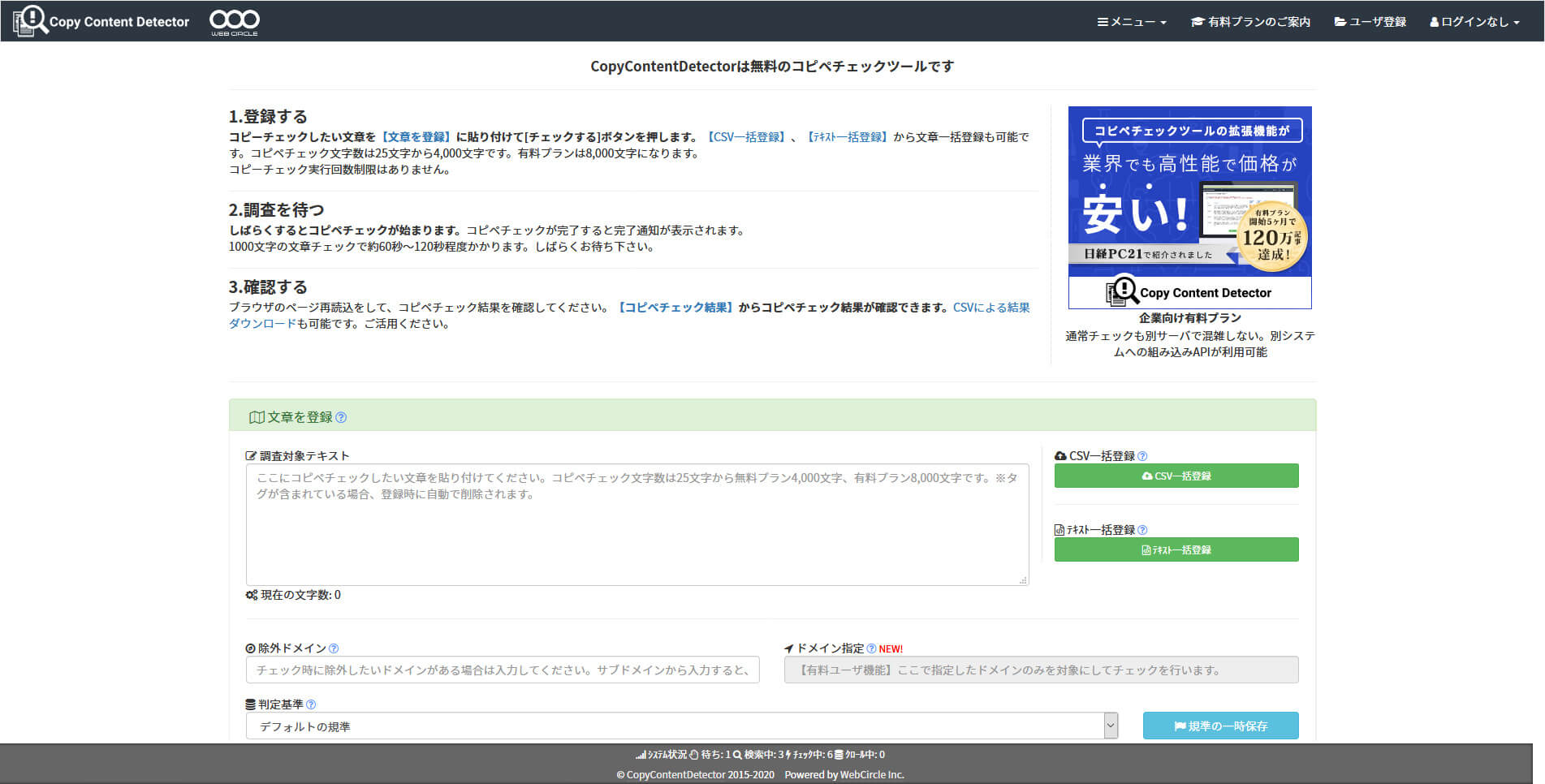The width and height of the screenshot is (1545, 784).
Task: Click the map icon beside 文章を登録
Action: tap(257, 417)
